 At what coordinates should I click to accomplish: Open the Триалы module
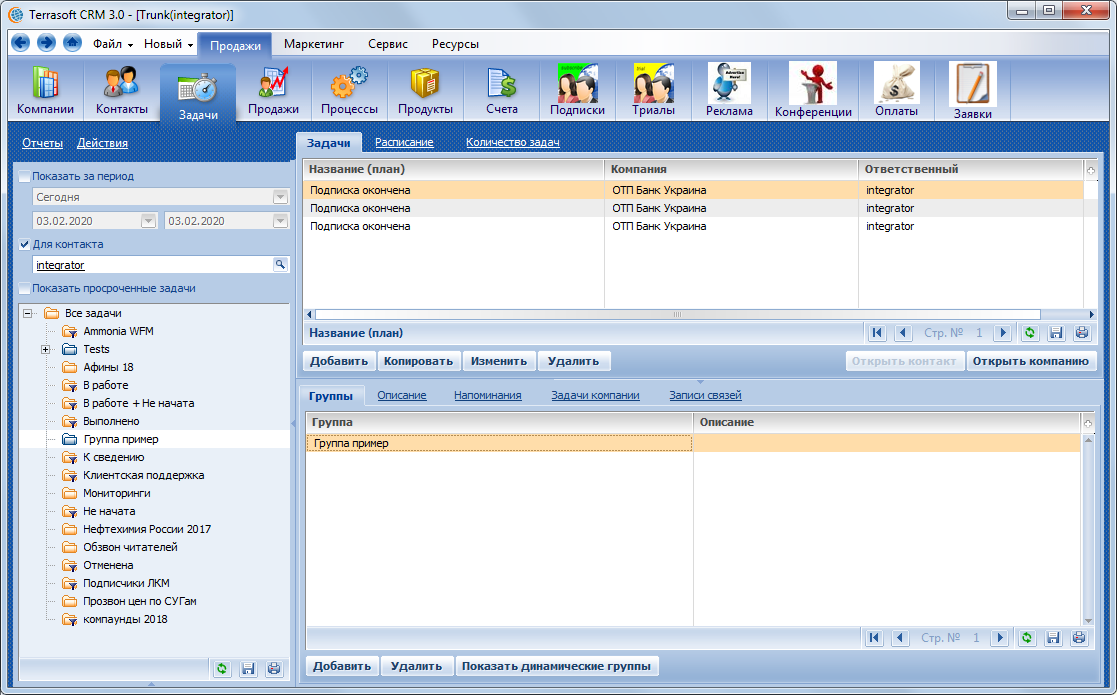(x=653, y=90)
